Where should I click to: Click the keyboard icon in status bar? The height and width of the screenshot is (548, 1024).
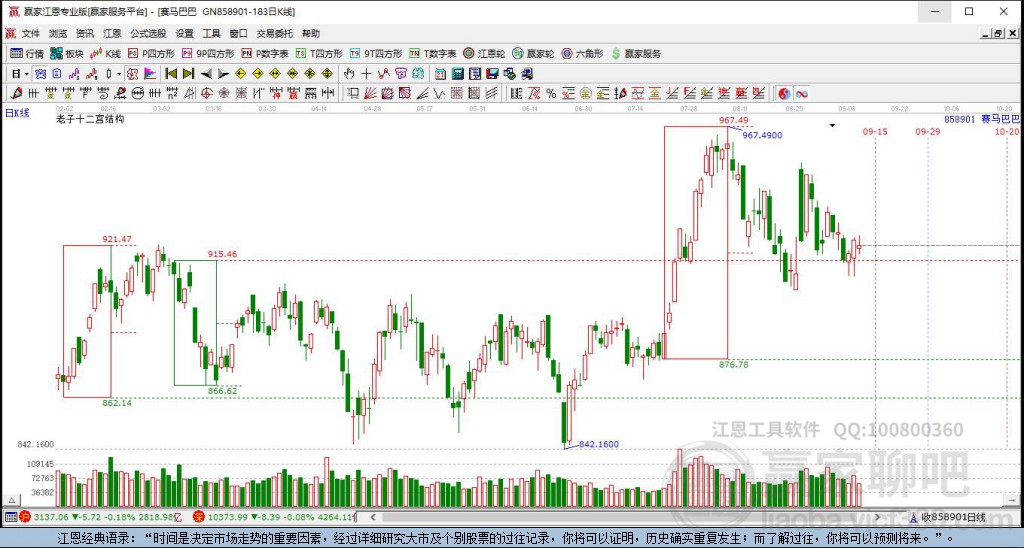click(x=10, y=517)
